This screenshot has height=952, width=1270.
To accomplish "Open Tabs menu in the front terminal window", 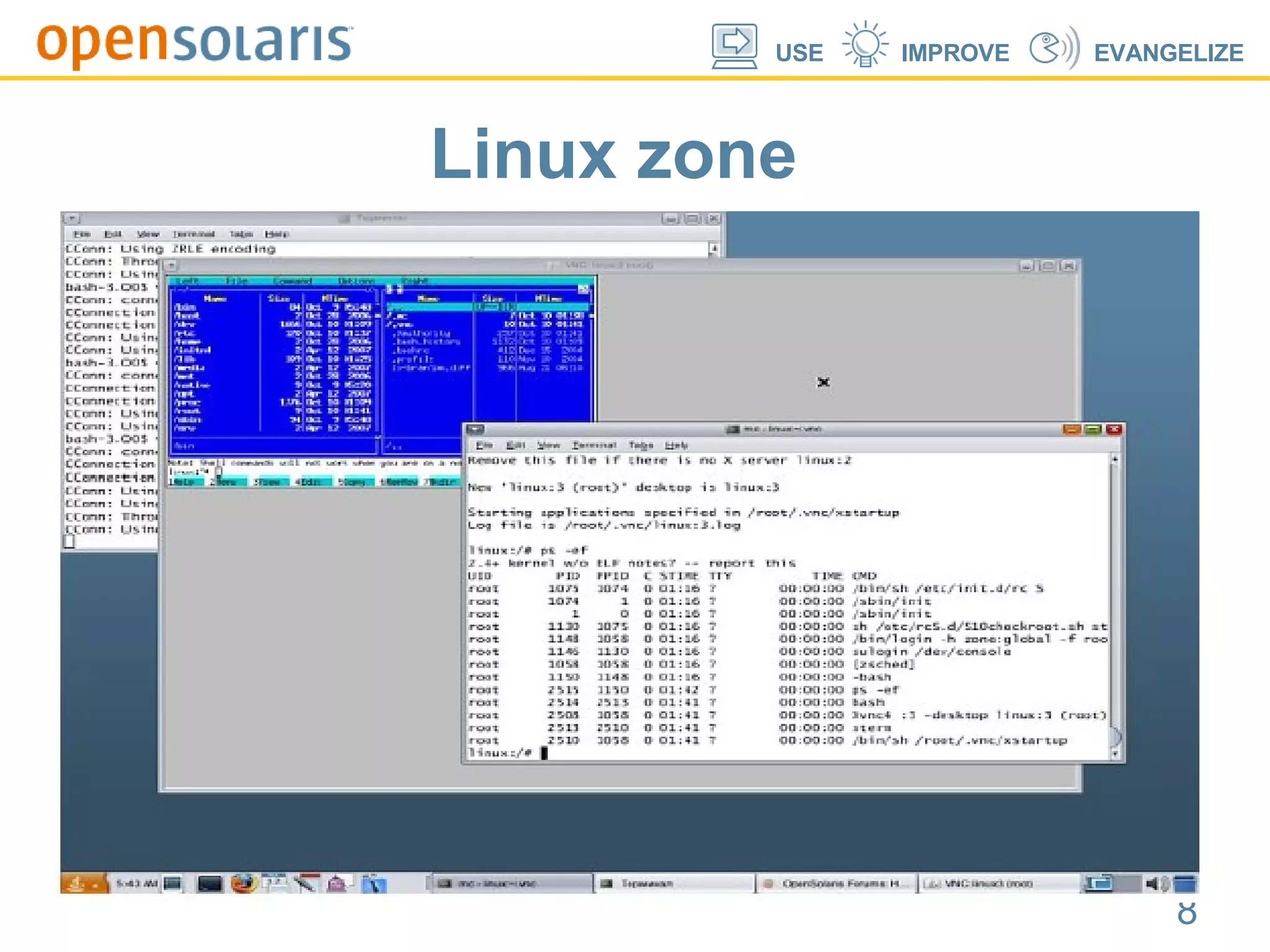I will (x=641, y=445).
